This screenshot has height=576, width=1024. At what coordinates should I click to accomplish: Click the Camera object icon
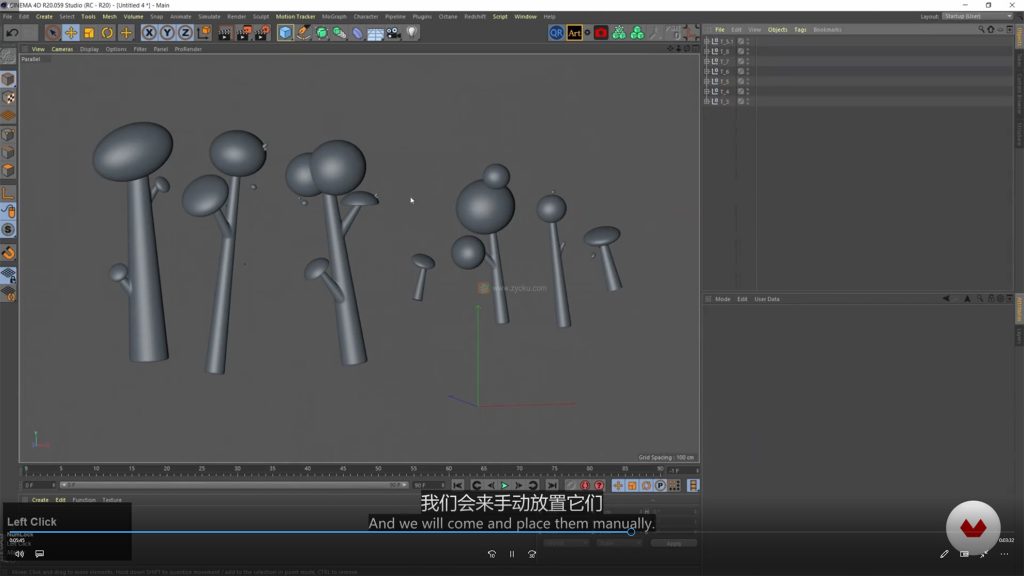[x=393, y=33]
